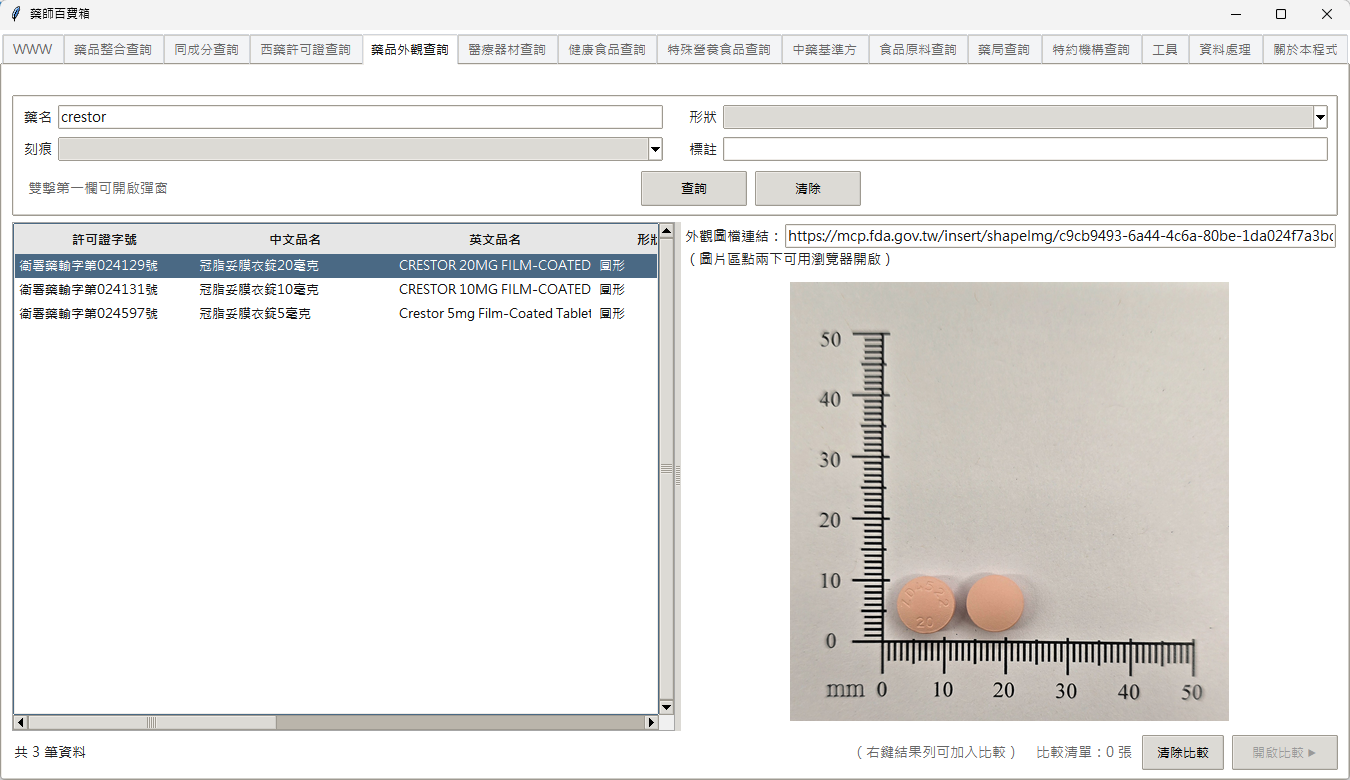Click the 查詢 search button
Image resolution: width=1350 pixels, height=780 pixels.
click(694, 189)
